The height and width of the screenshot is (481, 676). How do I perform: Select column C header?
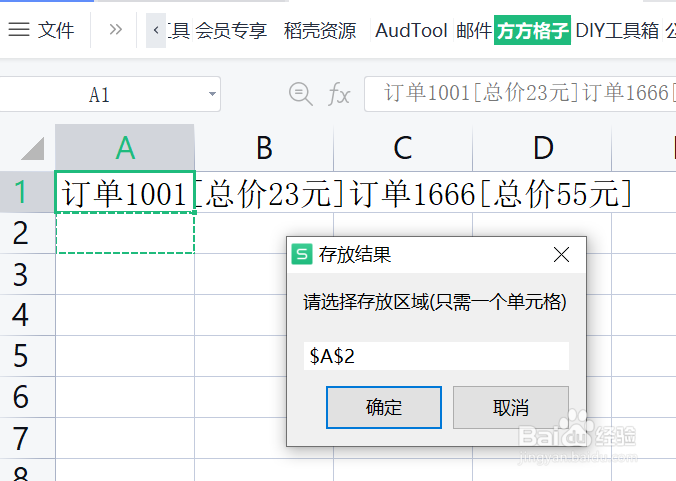click(x=403, y=148)
